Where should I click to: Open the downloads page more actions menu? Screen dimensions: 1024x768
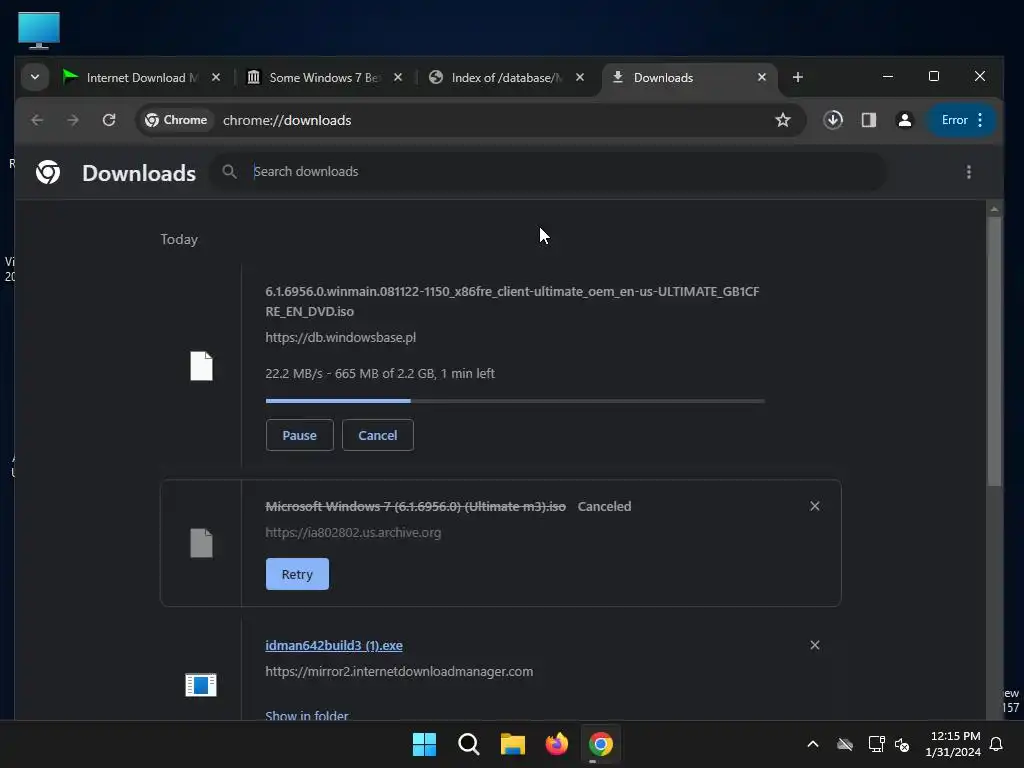(x=968, y=172)
